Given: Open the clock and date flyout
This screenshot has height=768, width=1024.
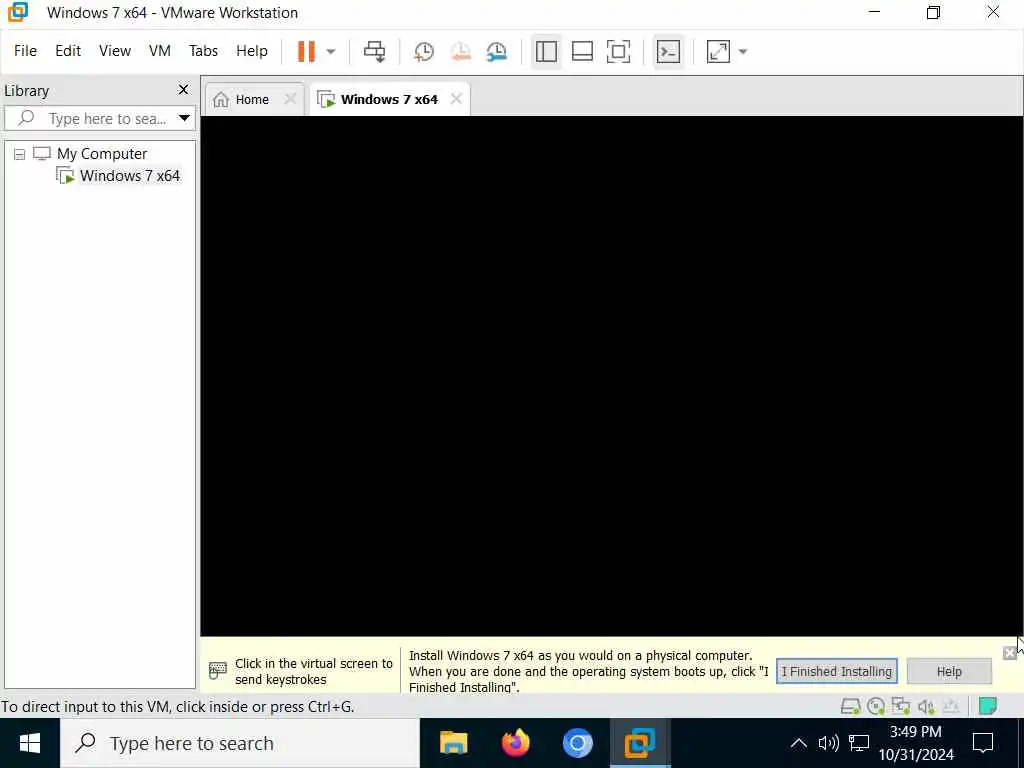Looking at the screenshot, I should pyautogui.click(x=916, y=743).
